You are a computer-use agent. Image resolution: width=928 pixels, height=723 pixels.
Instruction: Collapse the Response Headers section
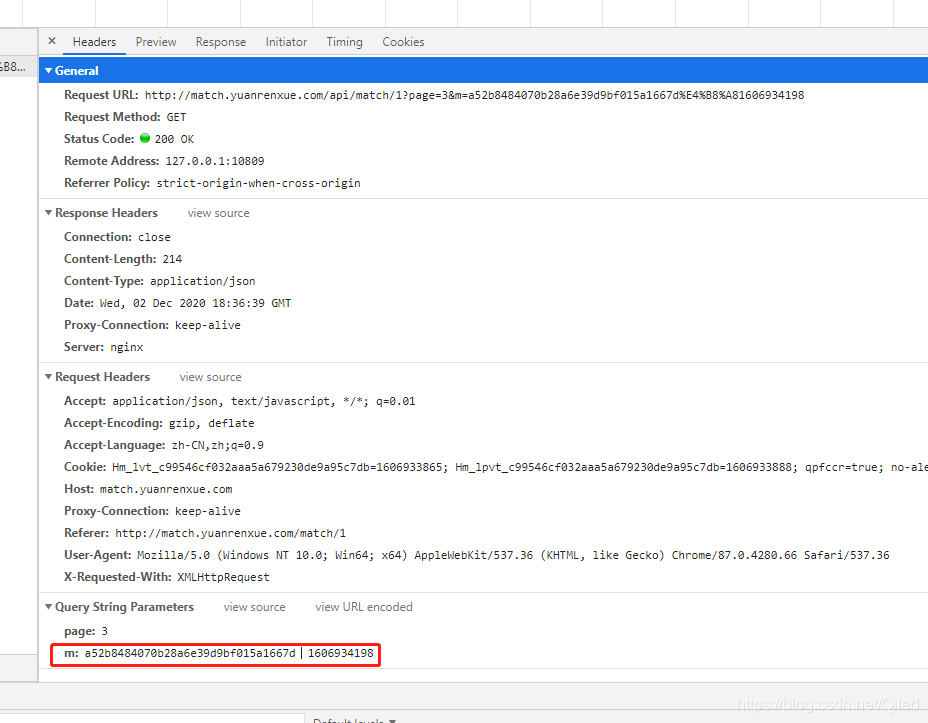[x=49, y=212]
